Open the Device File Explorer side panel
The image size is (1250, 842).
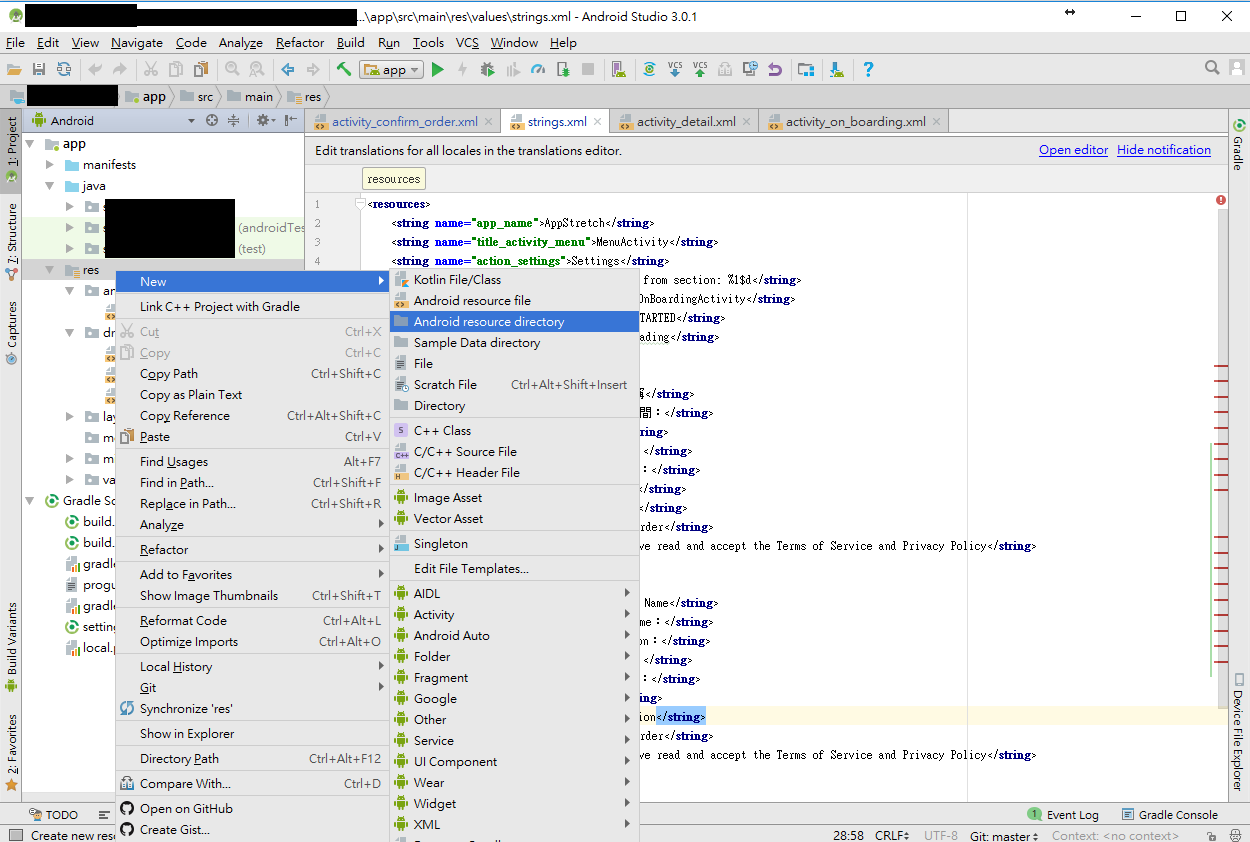[1236, 740]
